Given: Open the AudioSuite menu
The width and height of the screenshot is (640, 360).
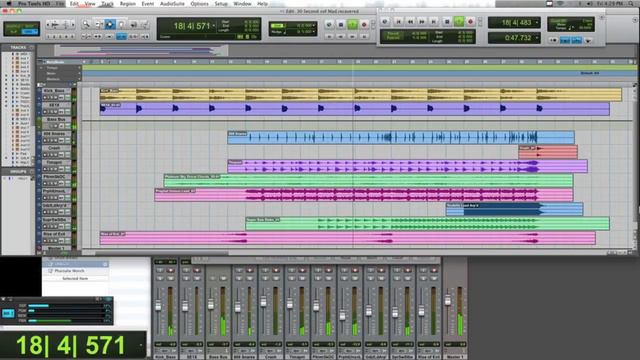Looking at the screenshot, I should pyautogui.click(x=172, y=3).
